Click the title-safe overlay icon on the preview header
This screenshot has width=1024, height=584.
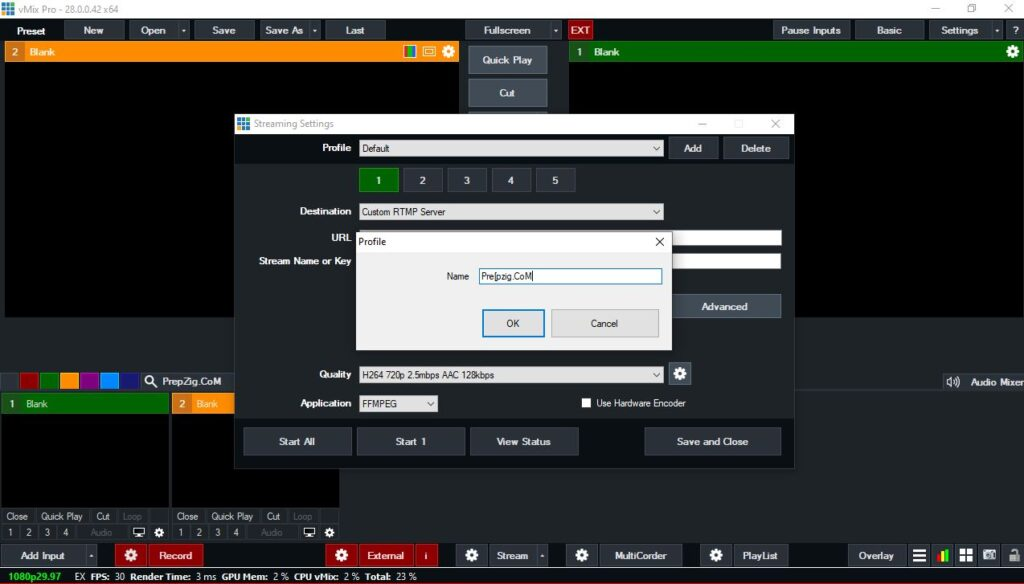pyautogui.click(x=429, y=52)
